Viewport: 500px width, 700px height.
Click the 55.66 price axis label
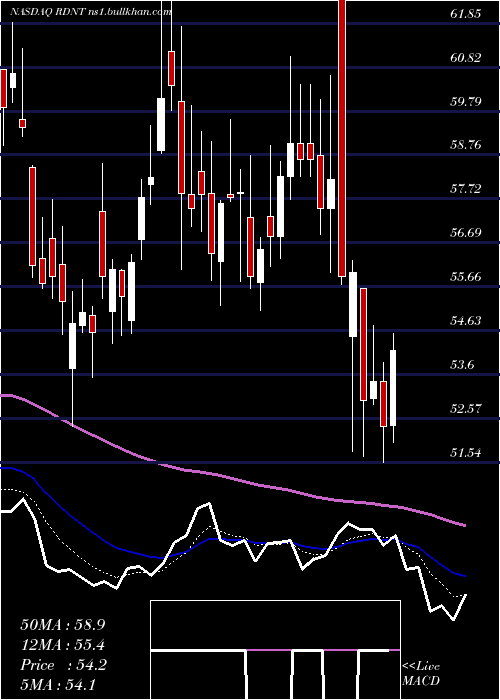coord(466,277)
